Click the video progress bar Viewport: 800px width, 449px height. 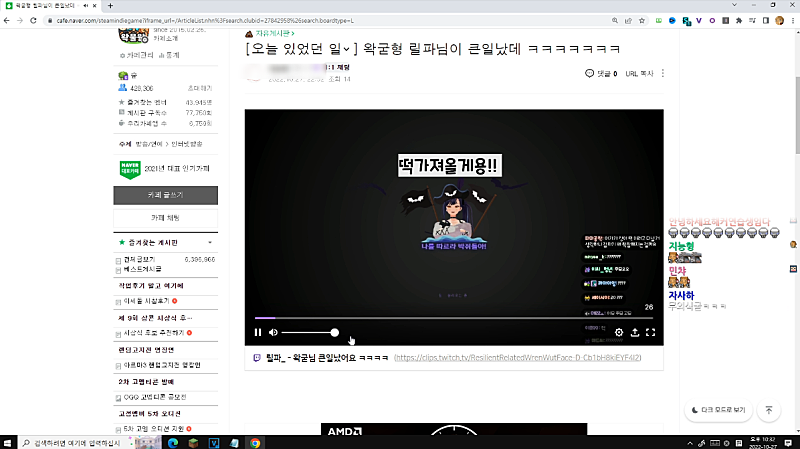(x=454, y=318)
